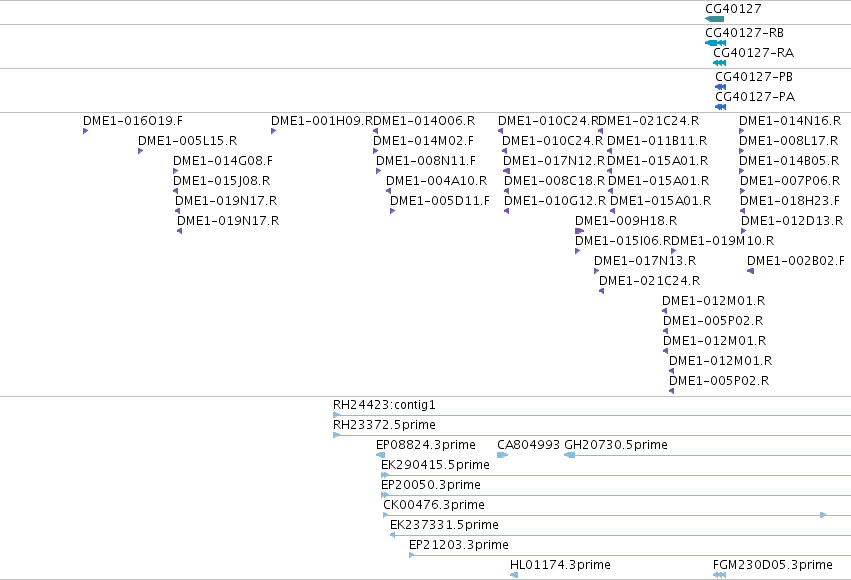This screenshot has width=851, height=580.
Task: Click the blue arrow under CA804993
Action: [503, 455]
